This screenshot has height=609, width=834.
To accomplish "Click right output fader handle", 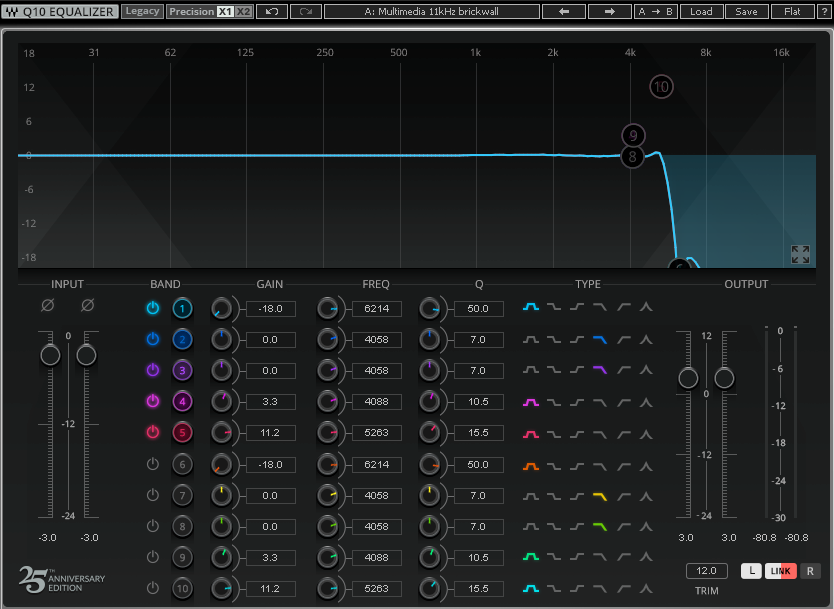I will click(x=724, y=378).
